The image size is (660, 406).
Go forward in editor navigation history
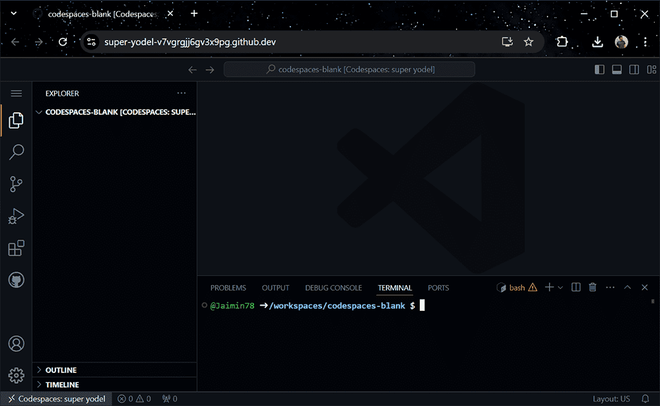[210, 69]
